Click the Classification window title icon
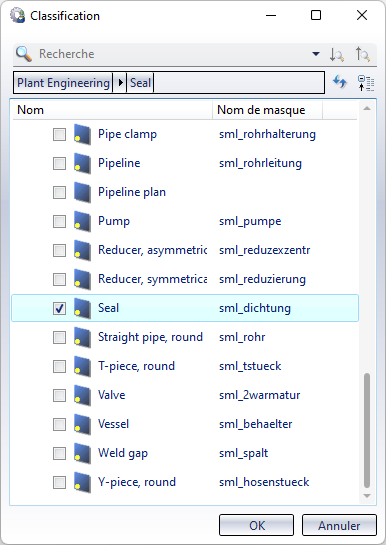Screen dimensions: 386x545 tap(17, 16)
